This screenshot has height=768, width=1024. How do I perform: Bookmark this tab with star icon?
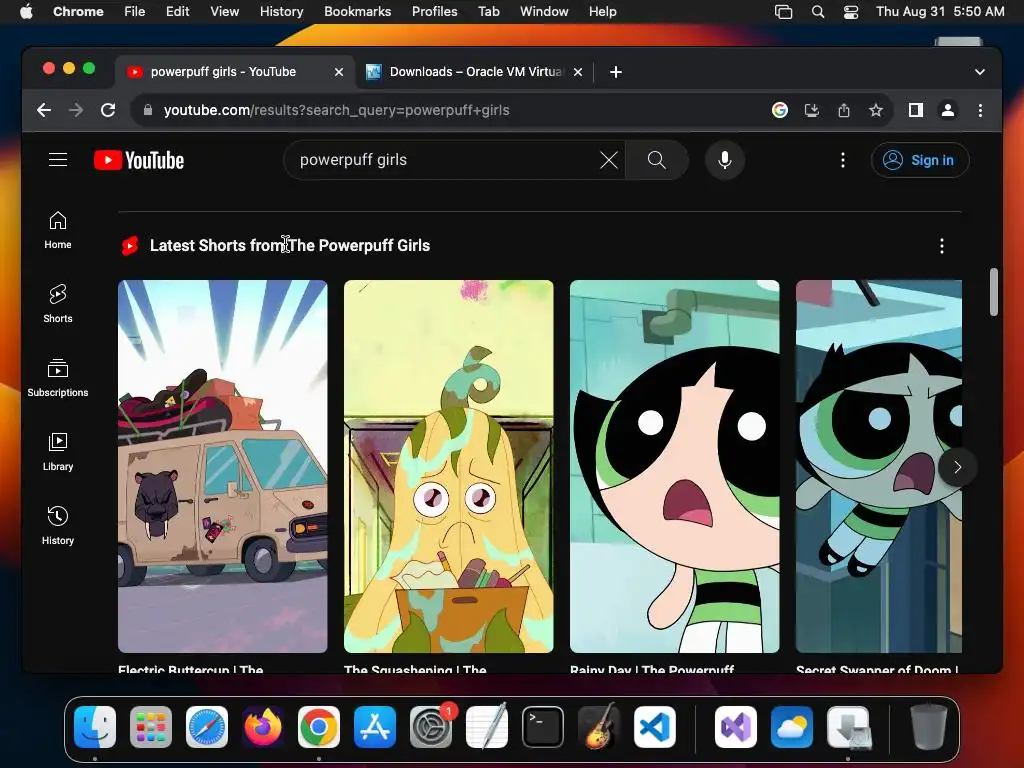point(876,110)
